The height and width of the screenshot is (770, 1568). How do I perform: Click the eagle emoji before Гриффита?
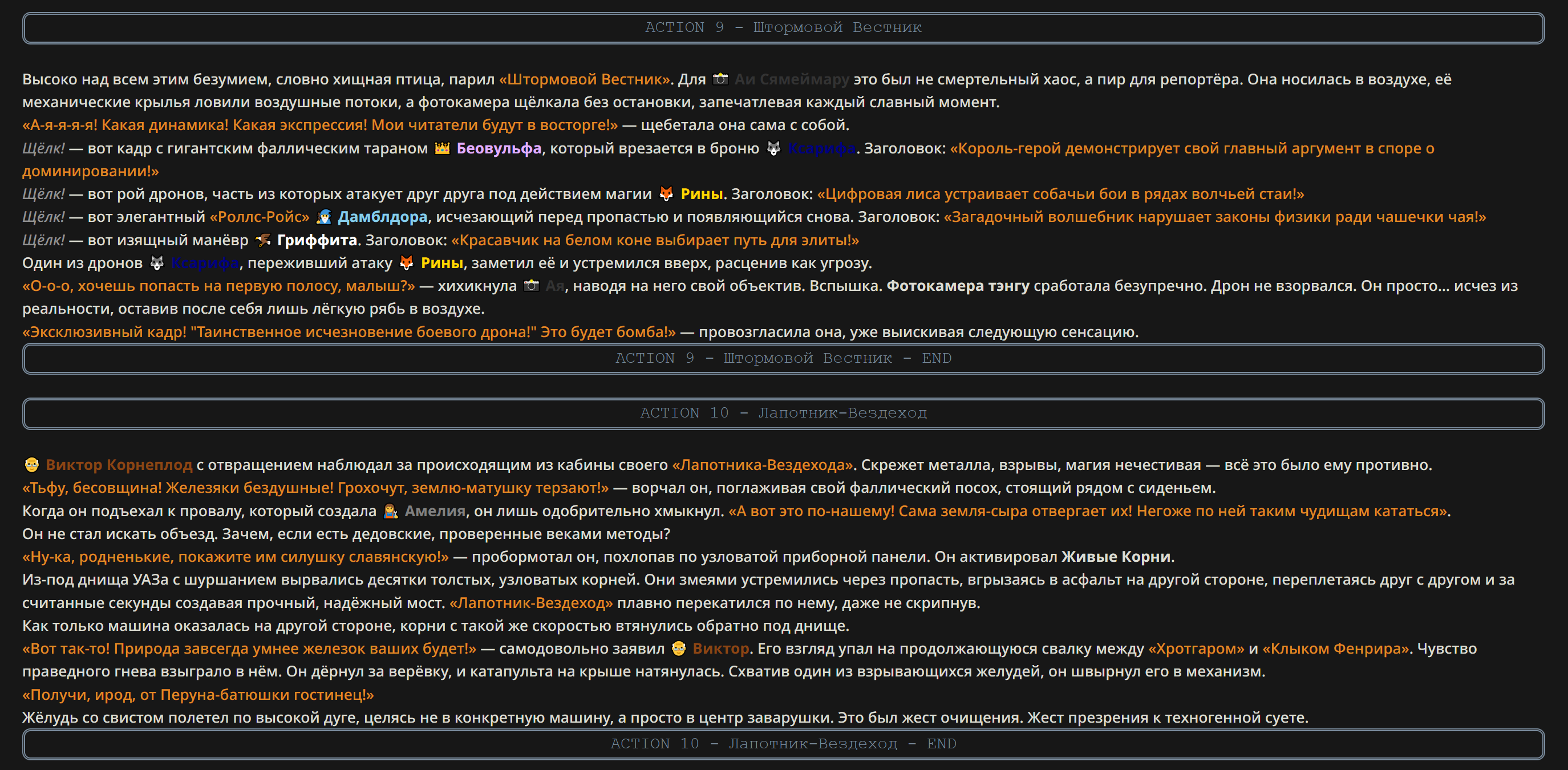[263, 241]
